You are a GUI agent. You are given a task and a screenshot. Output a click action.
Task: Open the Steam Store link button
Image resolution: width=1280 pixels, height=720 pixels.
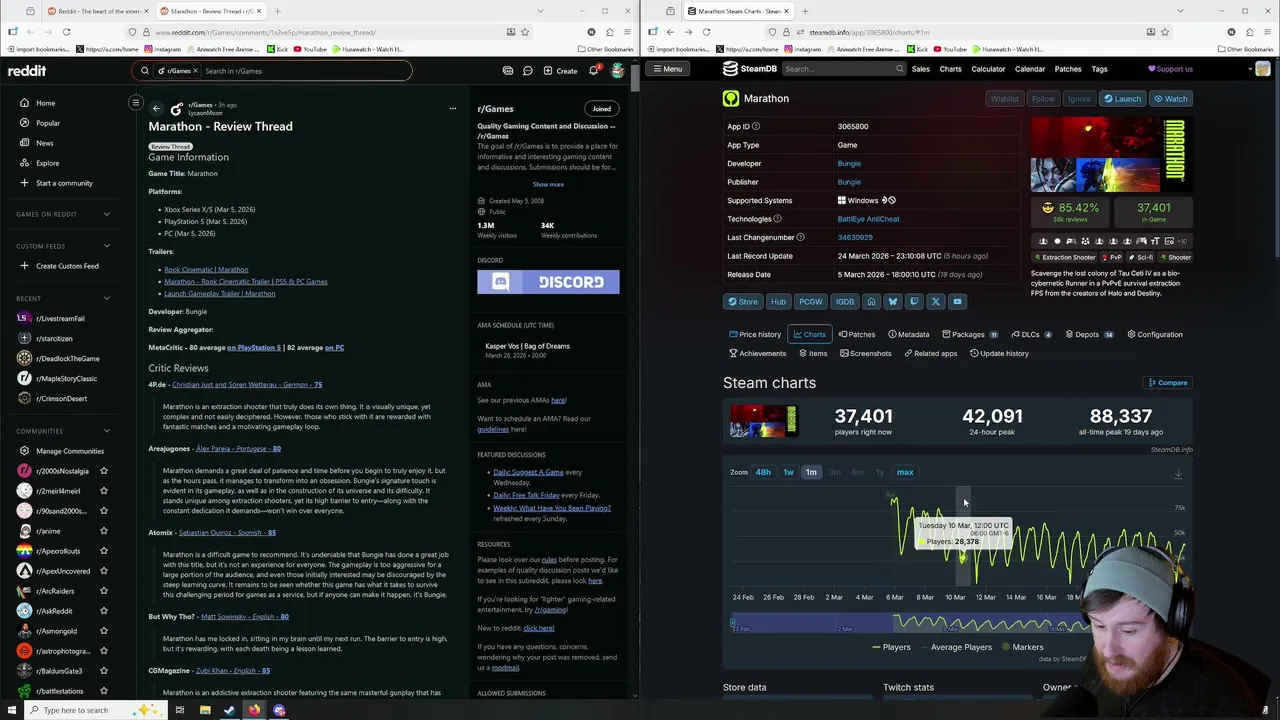[x=742, y=301]
